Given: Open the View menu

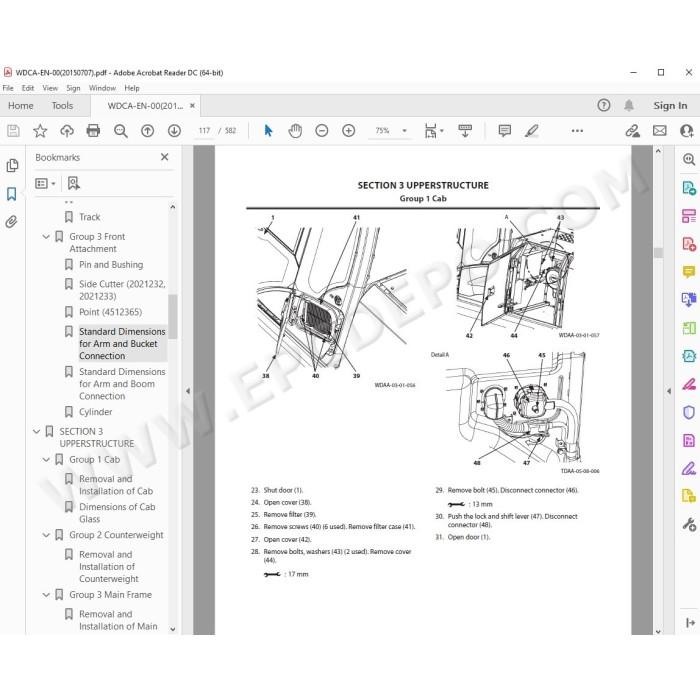Looking at the screenshot, I should coord(50,88).
